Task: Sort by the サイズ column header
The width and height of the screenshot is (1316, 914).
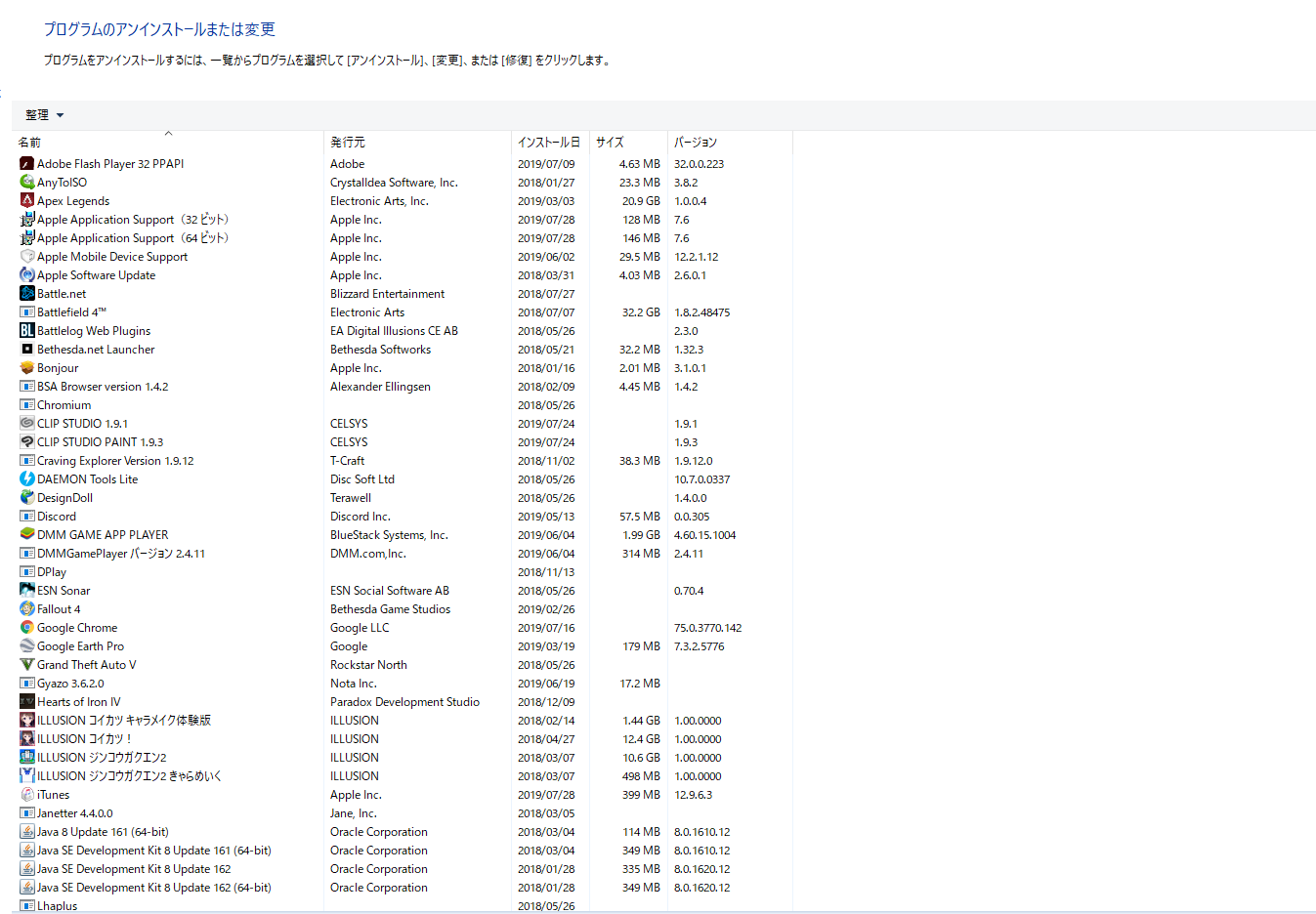Action: (x=628, y=143)
